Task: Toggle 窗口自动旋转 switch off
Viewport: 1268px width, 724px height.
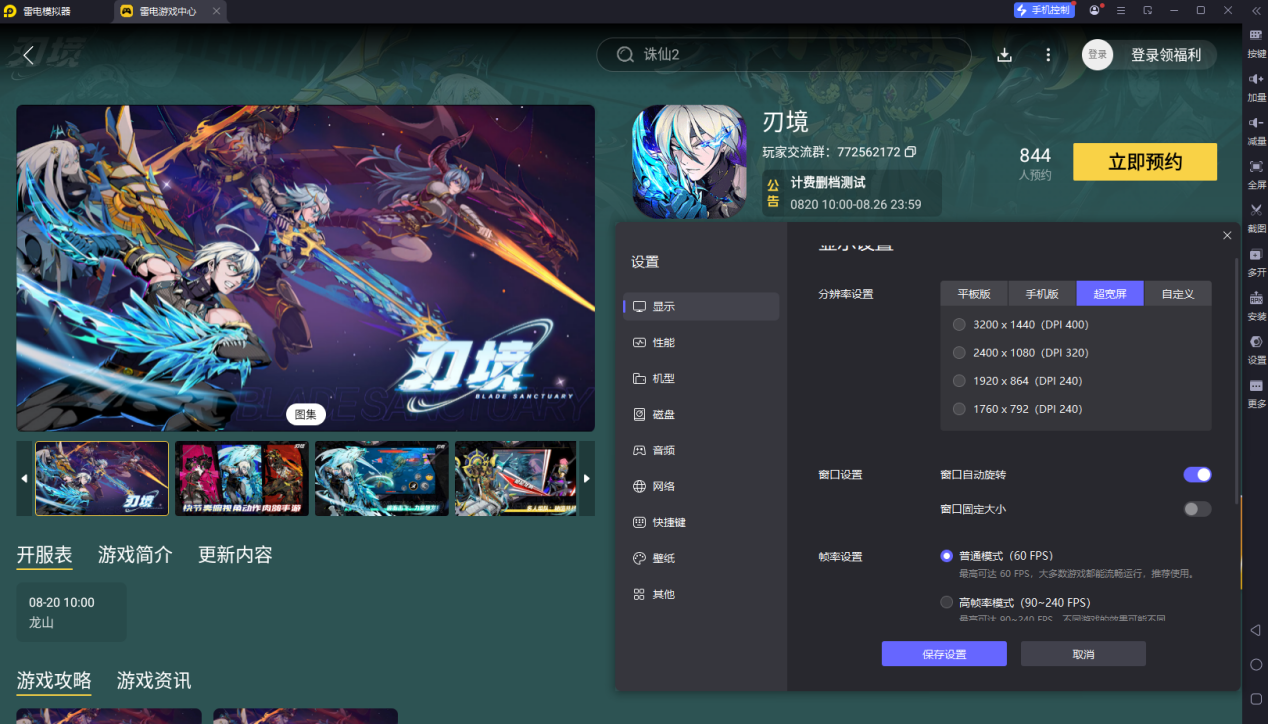Action: click(1197, 475)
